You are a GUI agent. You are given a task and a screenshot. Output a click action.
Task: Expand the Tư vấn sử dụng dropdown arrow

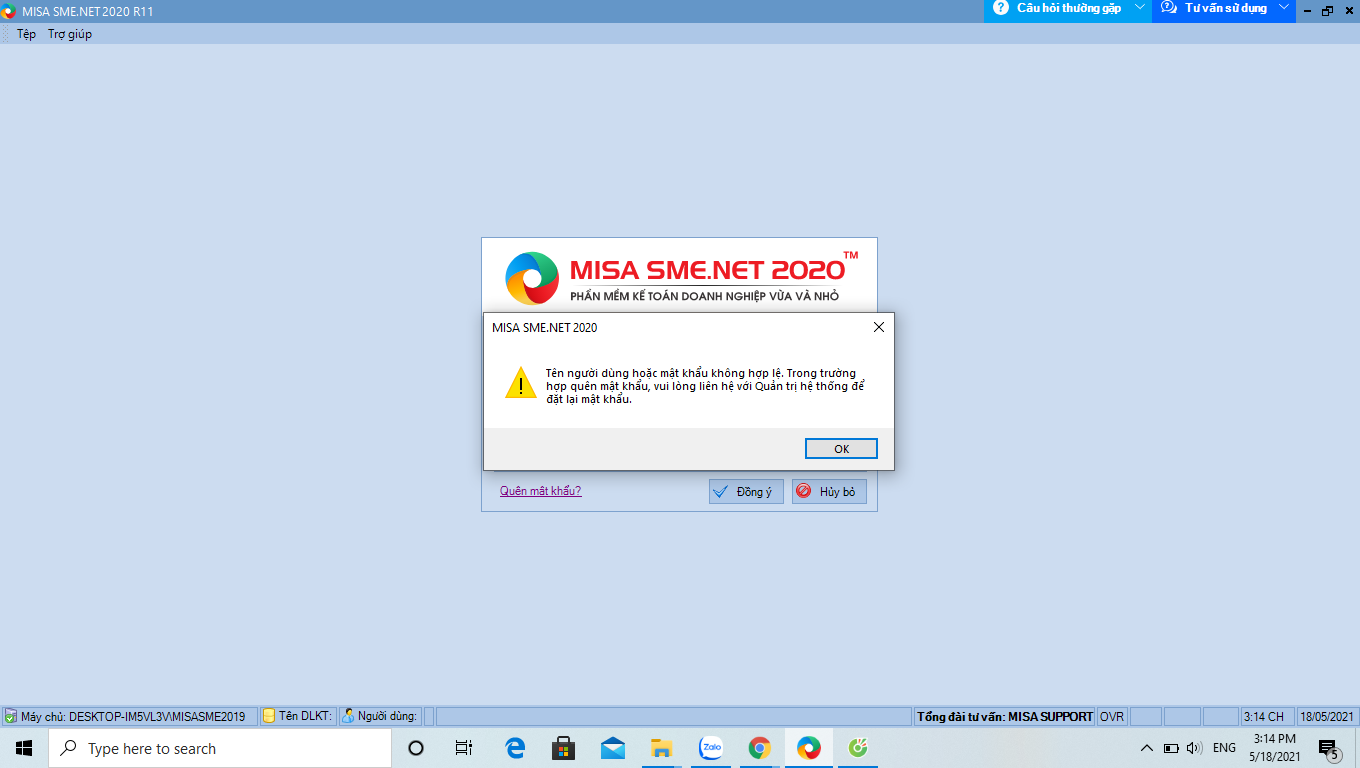click(1284, 8)
